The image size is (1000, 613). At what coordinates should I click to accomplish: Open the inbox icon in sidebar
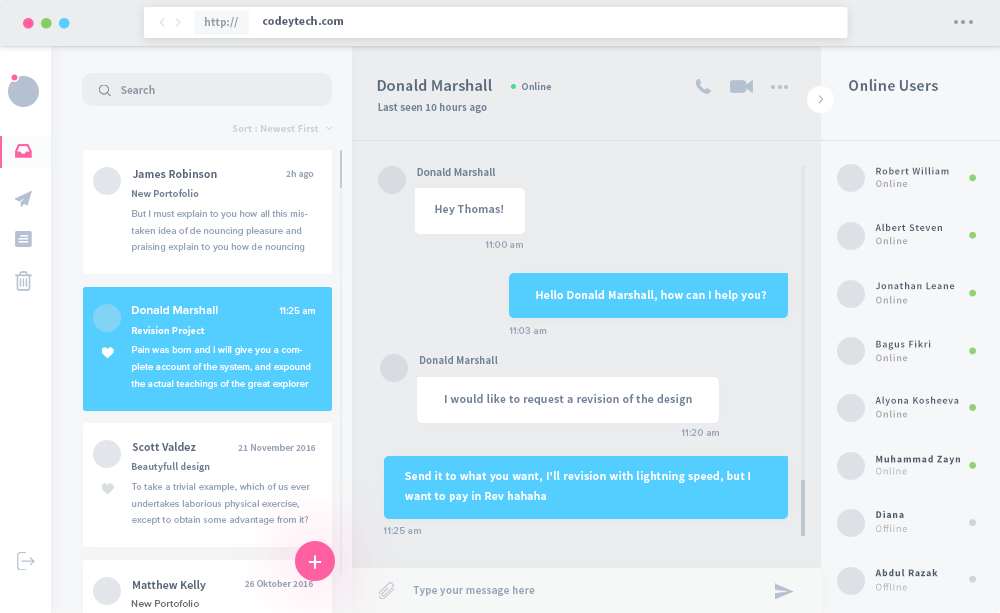(x=24, y=151)
